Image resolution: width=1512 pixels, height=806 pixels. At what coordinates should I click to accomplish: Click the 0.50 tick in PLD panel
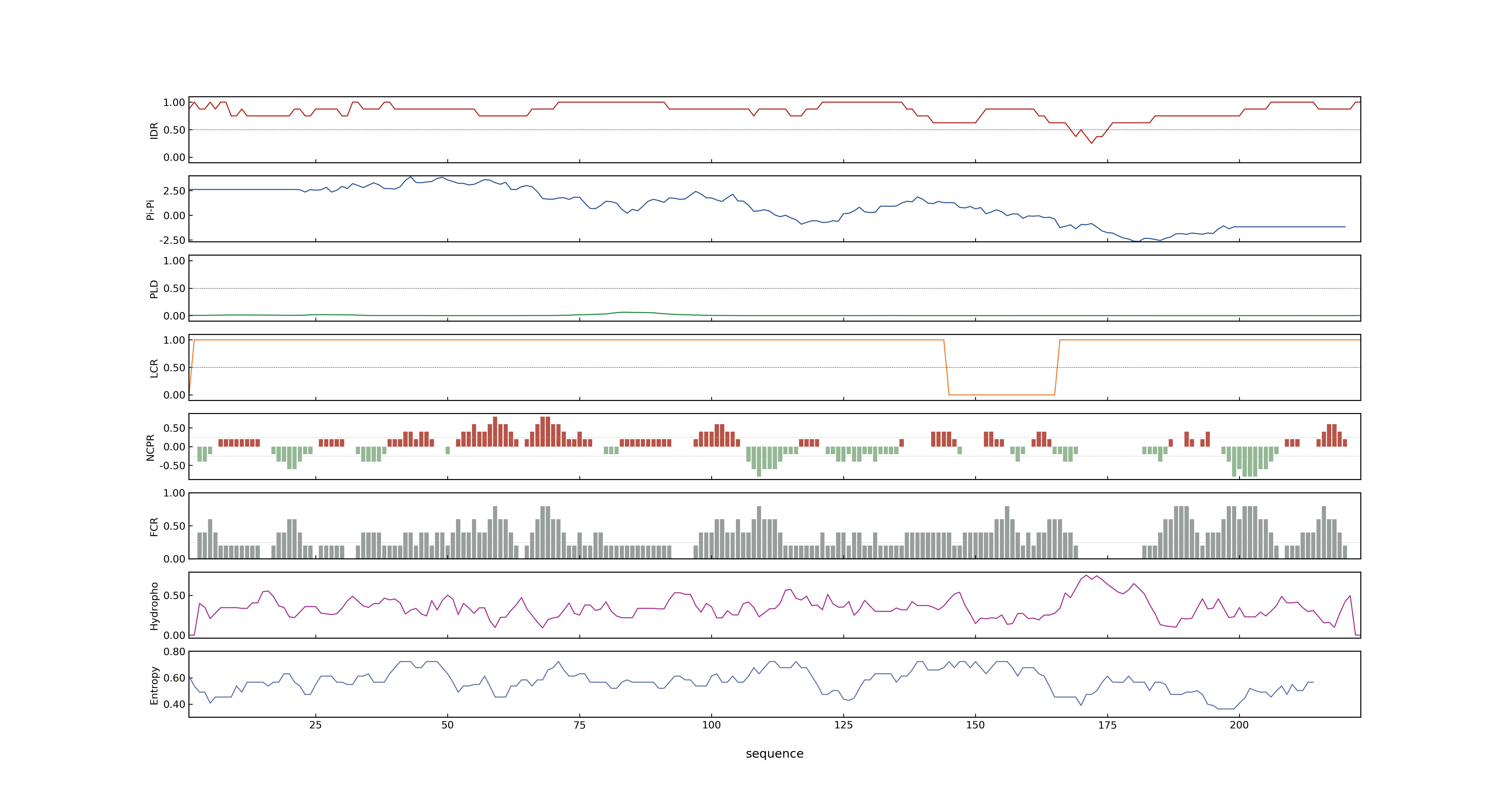point(174,288)
